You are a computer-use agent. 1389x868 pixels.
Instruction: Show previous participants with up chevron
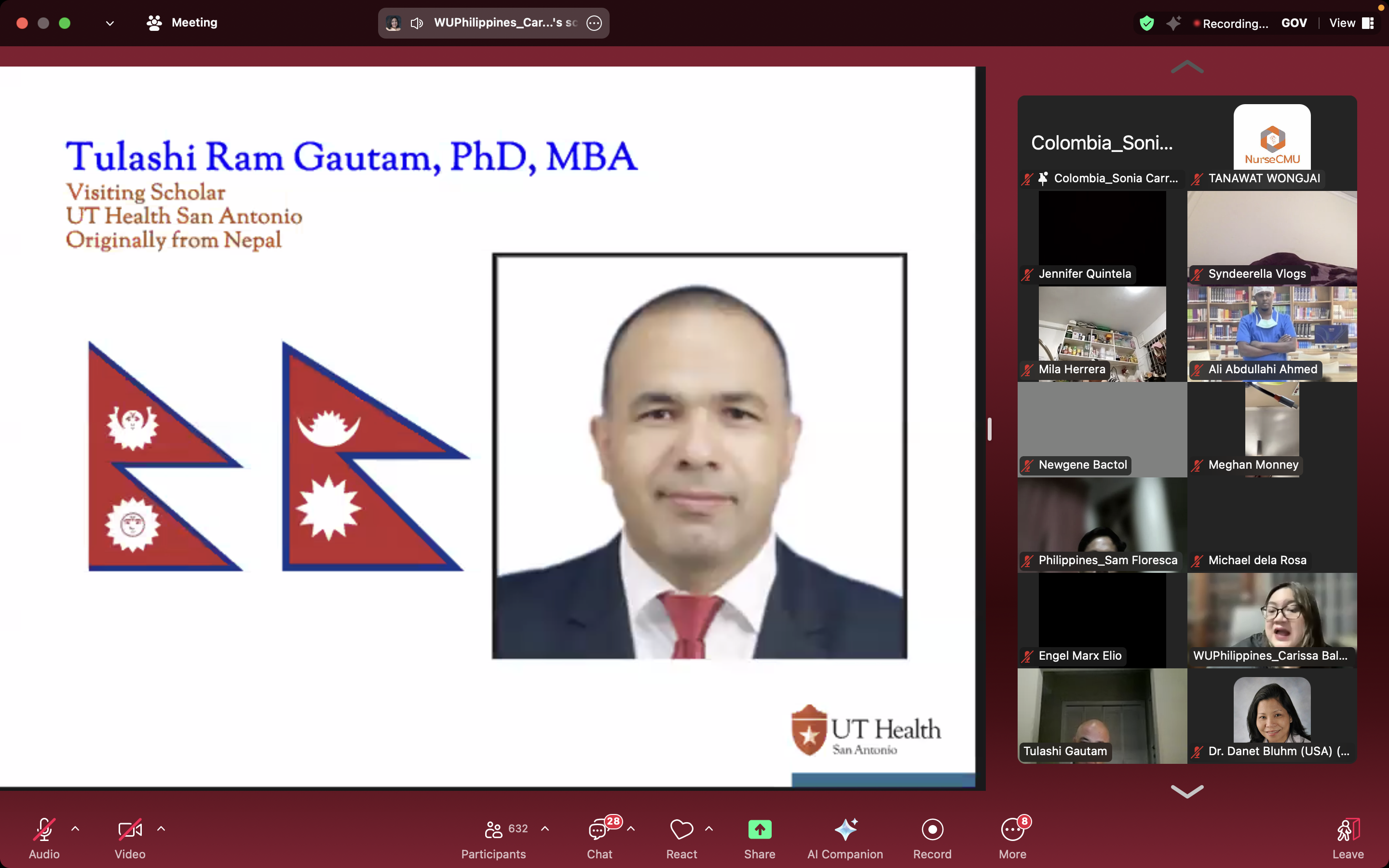pos(1186,67)
